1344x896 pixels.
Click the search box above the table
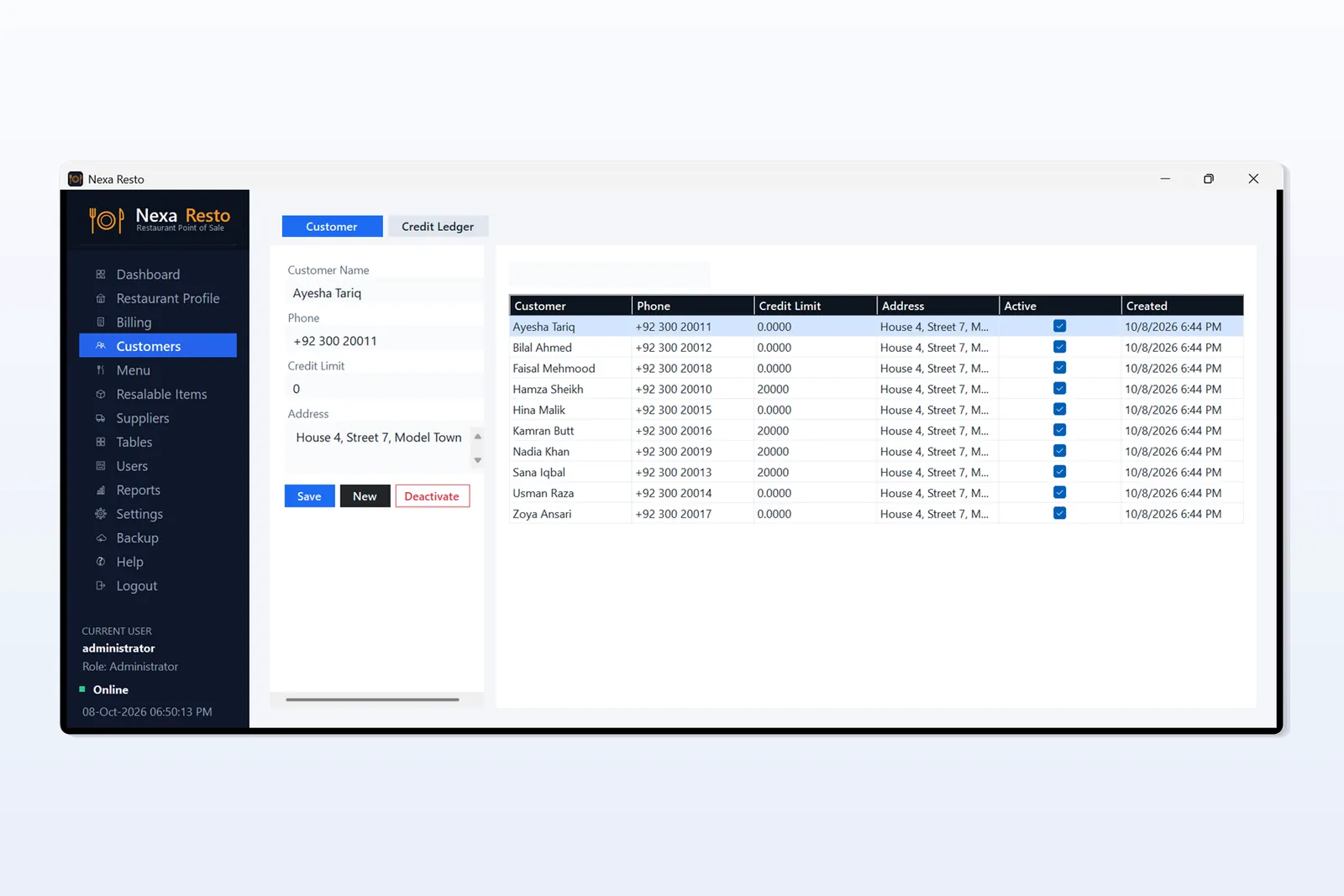(x=610, y=275)
